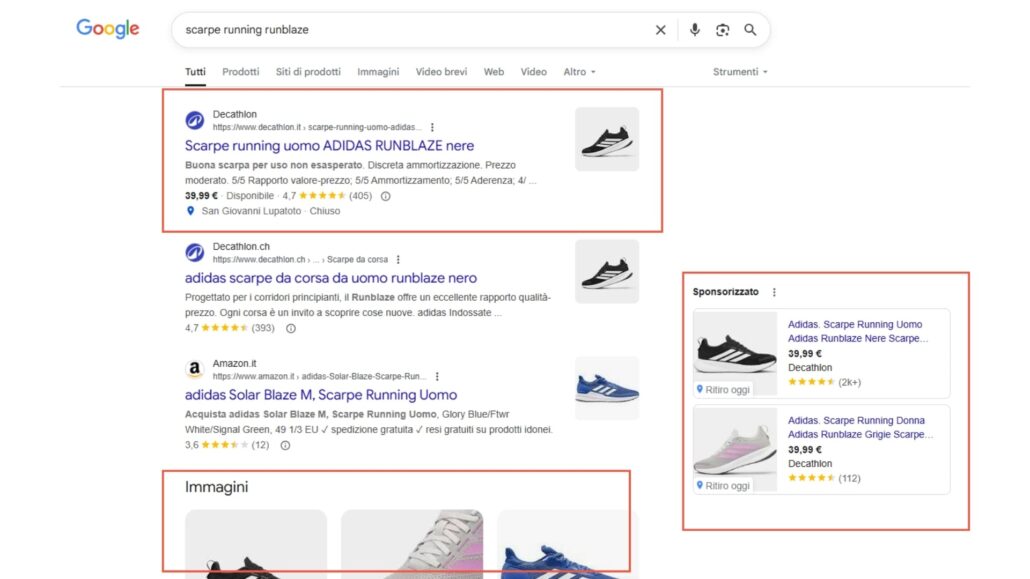Screen dimensions: 1030x579
Task: Show rating info for 393 reviews
Action: [x=290, y=328]
